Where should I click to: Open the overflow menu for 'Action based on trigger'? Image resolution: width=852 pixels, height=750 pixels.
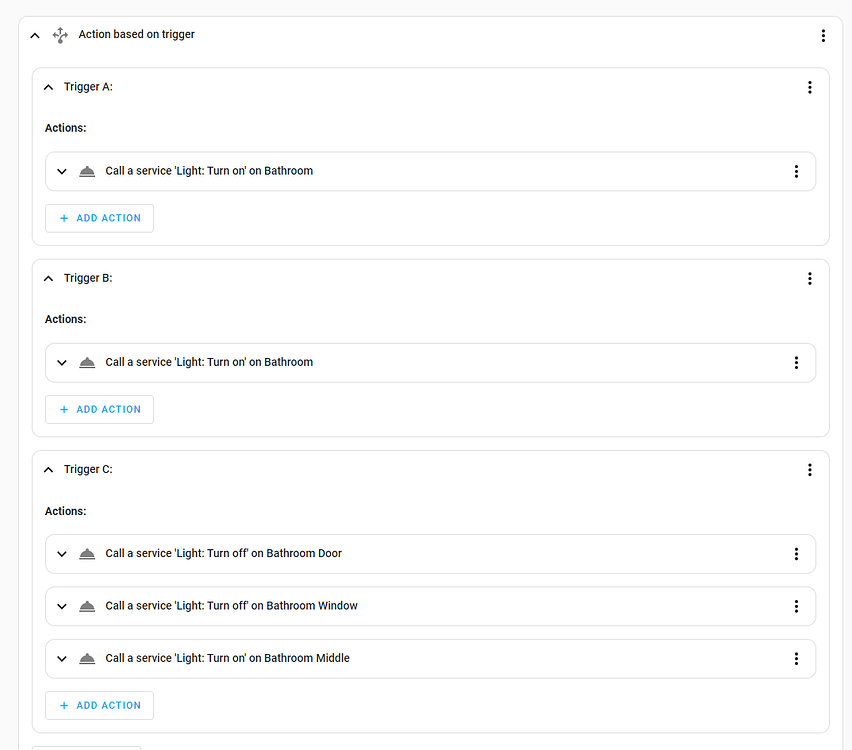tap(823, 34)
